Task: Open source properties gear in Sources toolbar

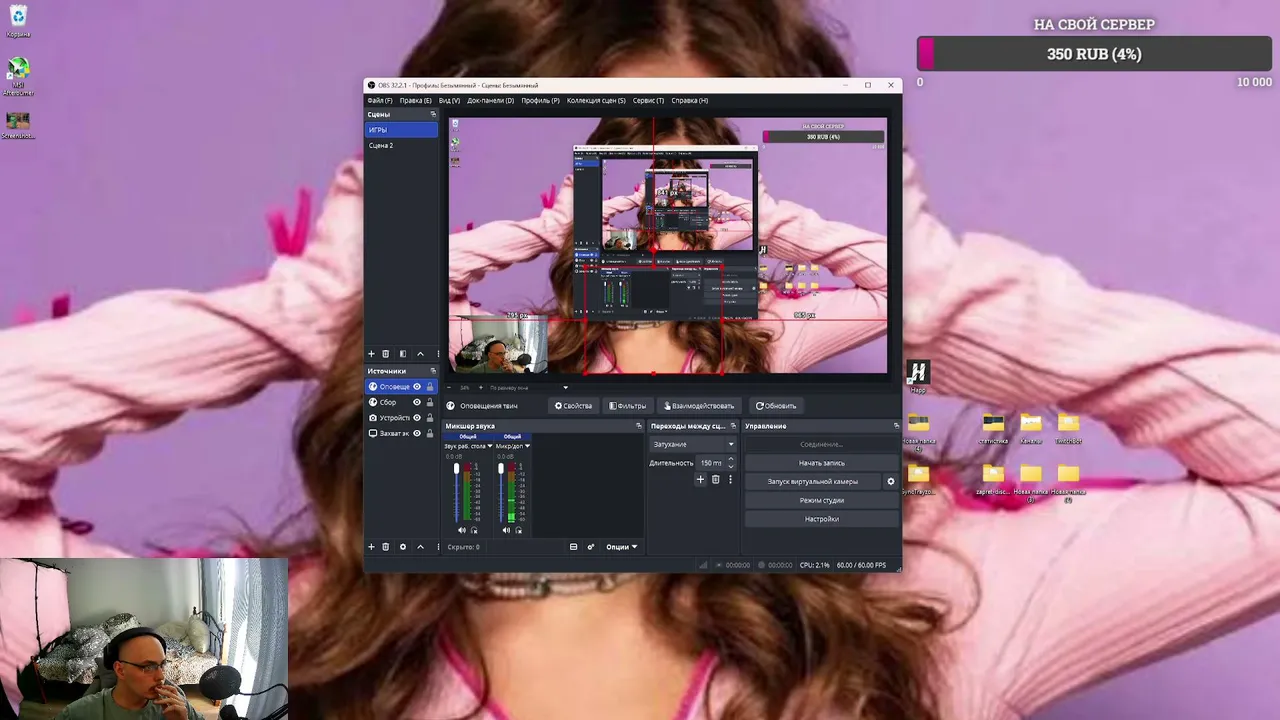Action: coord(403,547)
